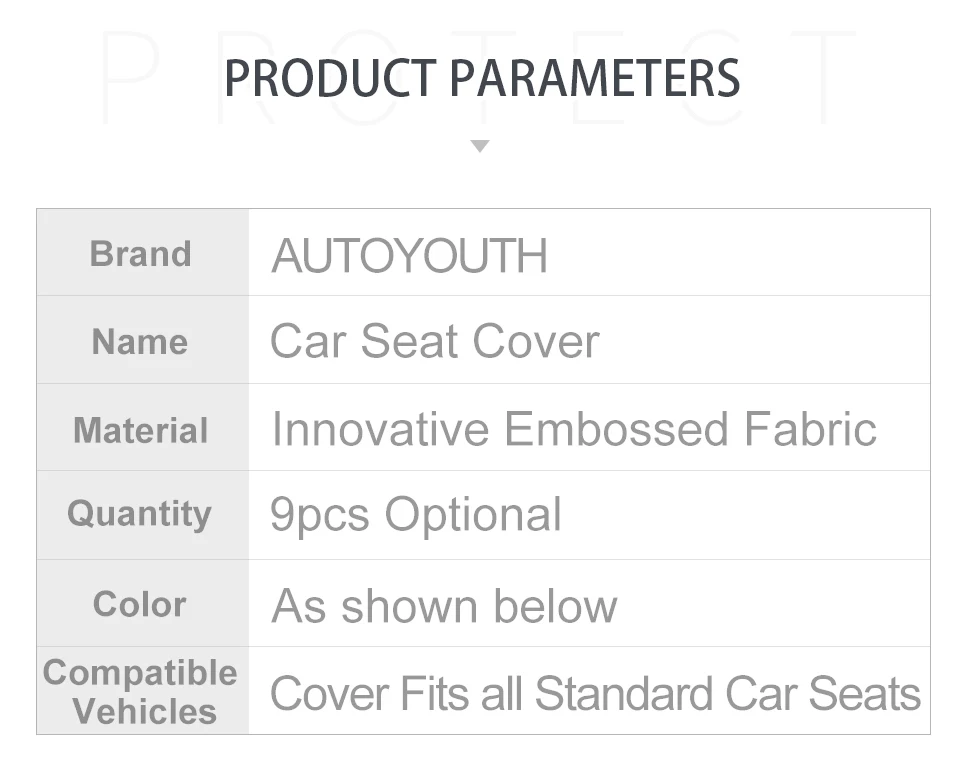Click the word Fabric in Material row
The width and height of the screenshot is (960, 765).
810,430
